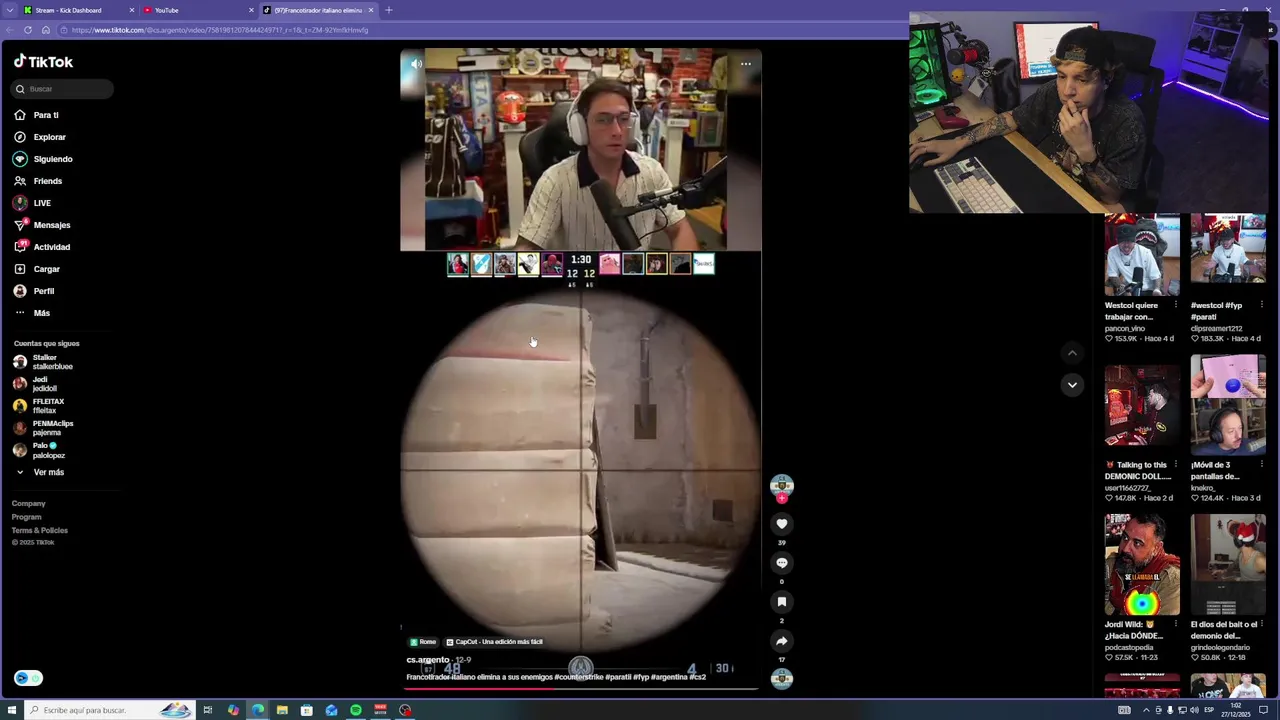Open options for Jordi Wild card

(1175, 624)
